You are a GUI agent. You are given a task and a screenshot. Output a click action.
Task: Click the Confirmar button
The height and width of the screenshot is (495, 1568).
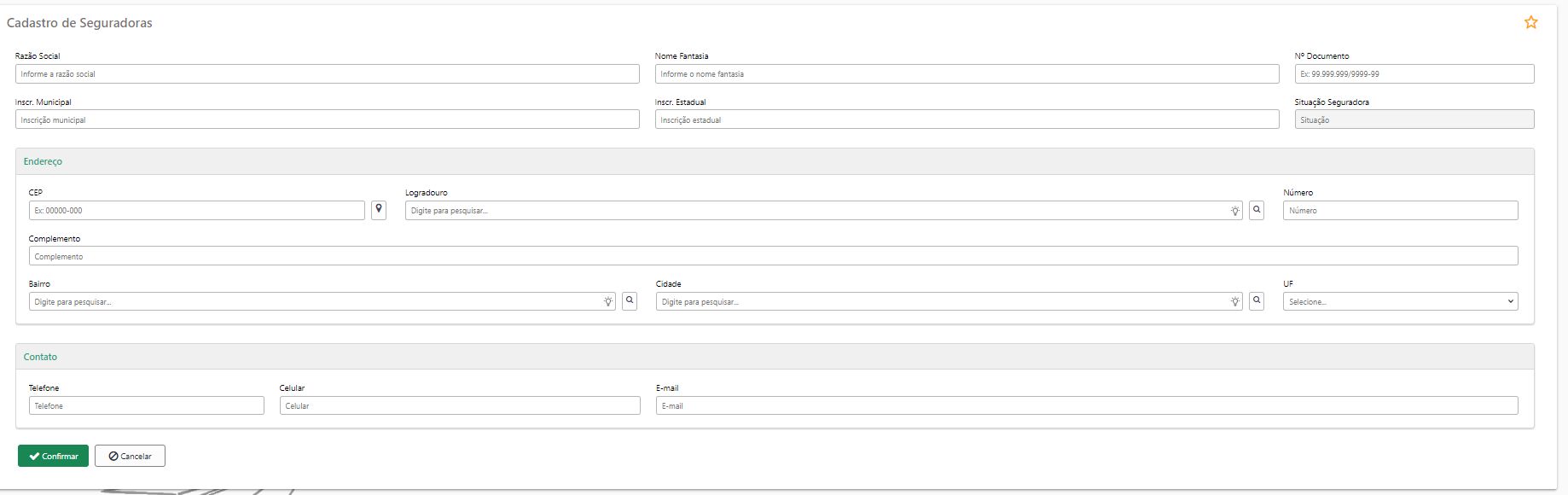pos(53,456)
